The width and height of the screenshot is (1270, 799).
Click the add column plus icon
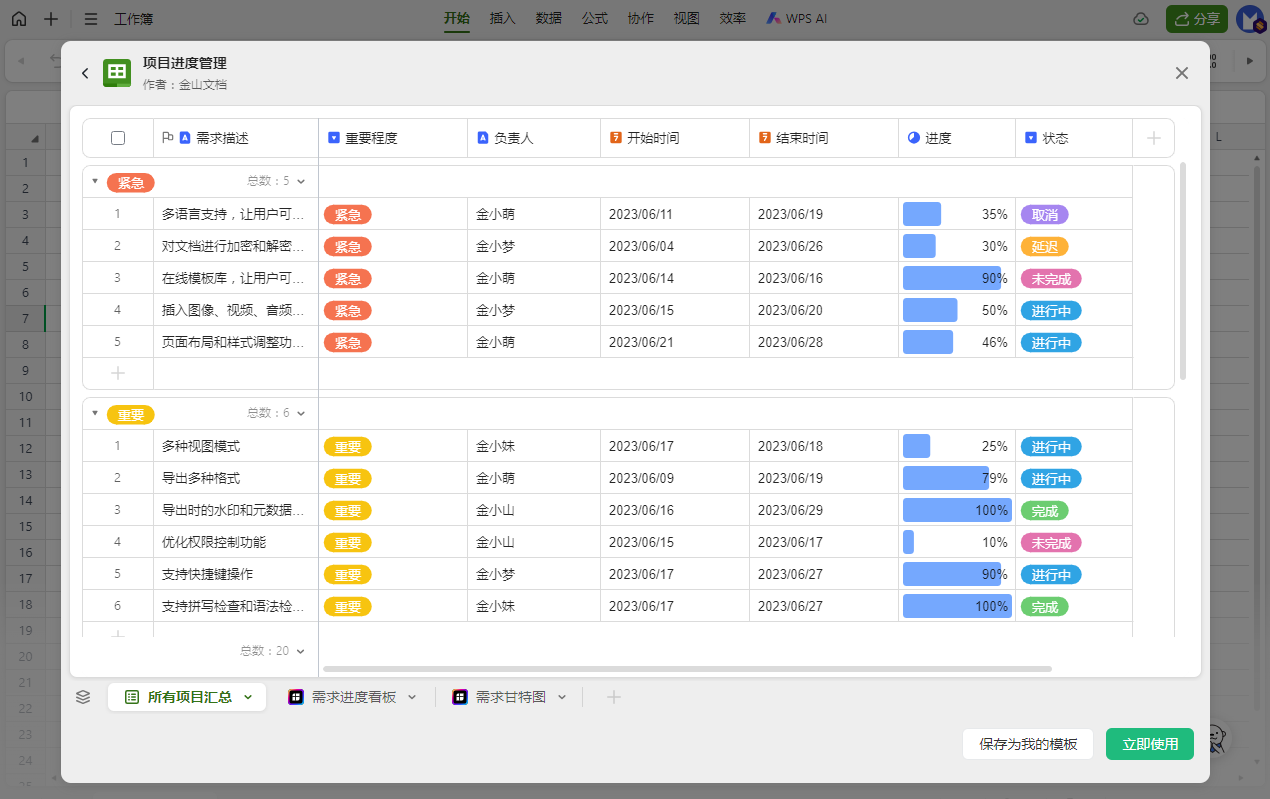(1153, 138)
